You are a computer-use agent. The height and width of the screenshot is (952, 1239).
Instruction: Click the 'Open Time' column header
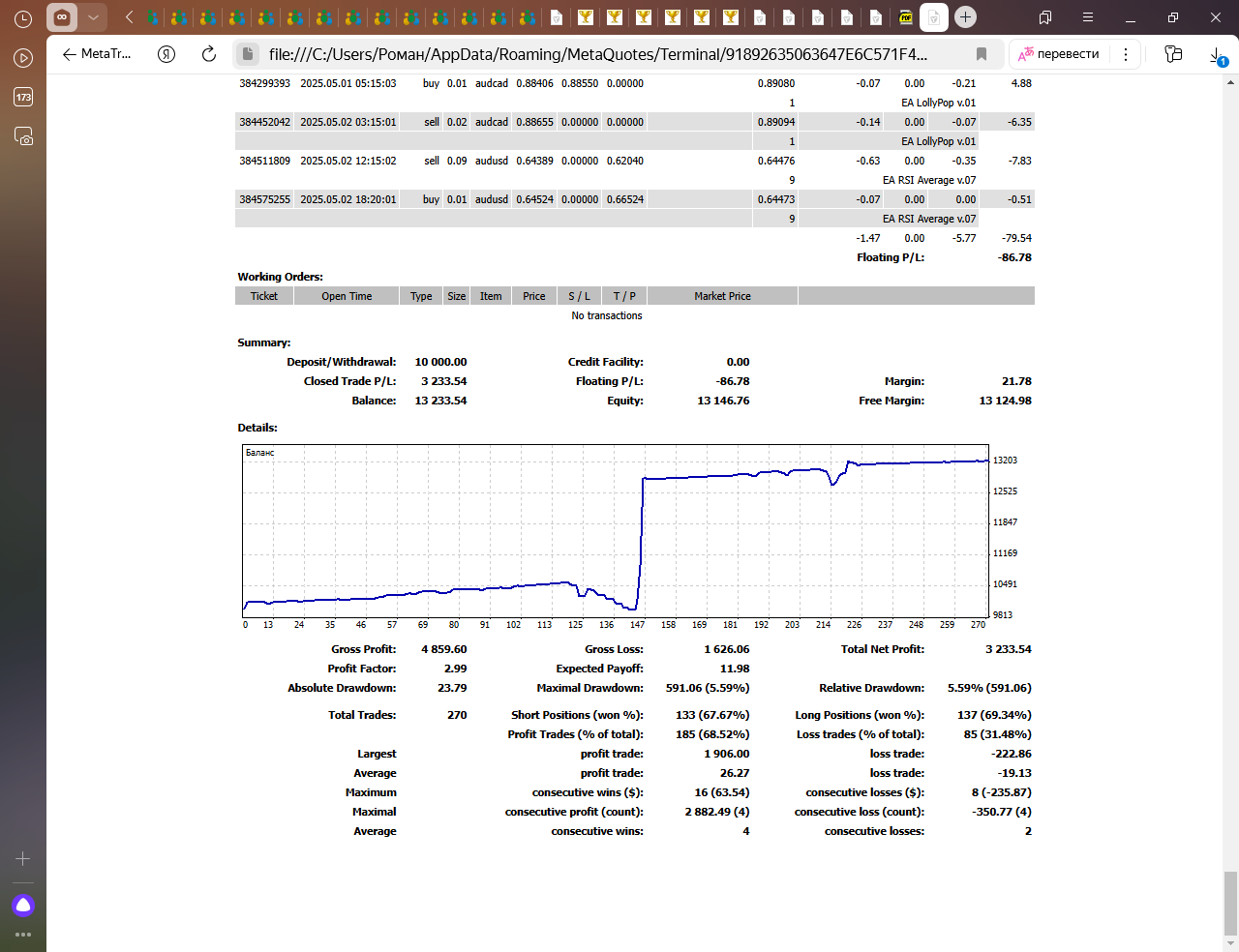[x=347, y=296]
